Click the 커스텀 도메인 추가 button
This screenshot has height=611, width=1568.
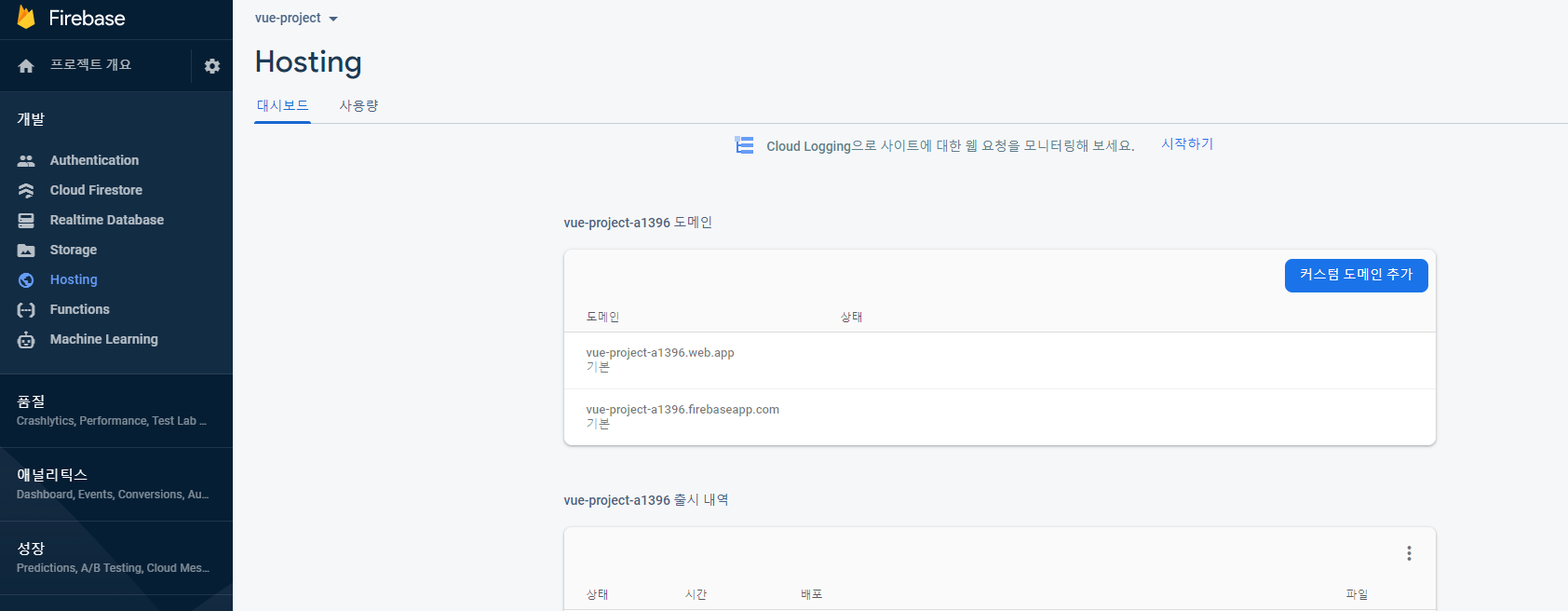1357,275
